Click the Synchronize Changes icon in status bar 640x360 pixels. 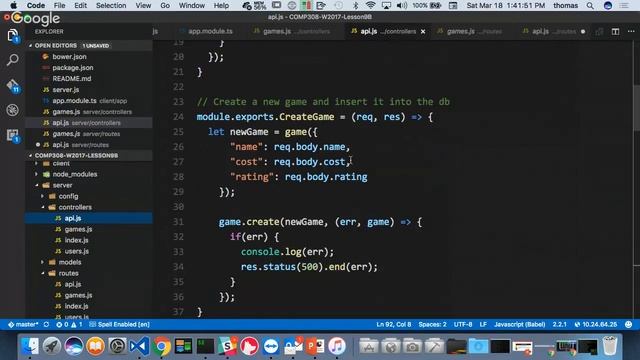point(46,324)
